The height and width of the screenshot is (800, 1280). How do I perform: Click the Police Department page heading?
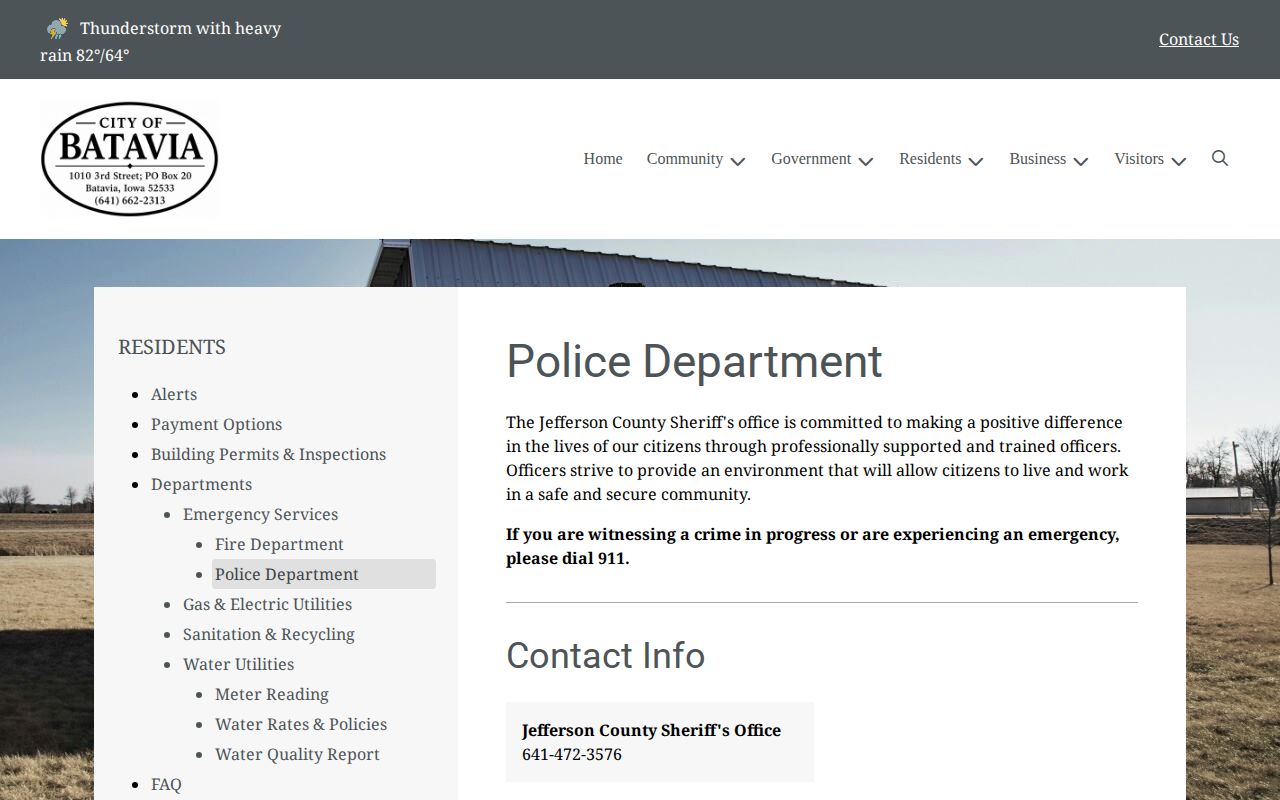coord(694,361)
